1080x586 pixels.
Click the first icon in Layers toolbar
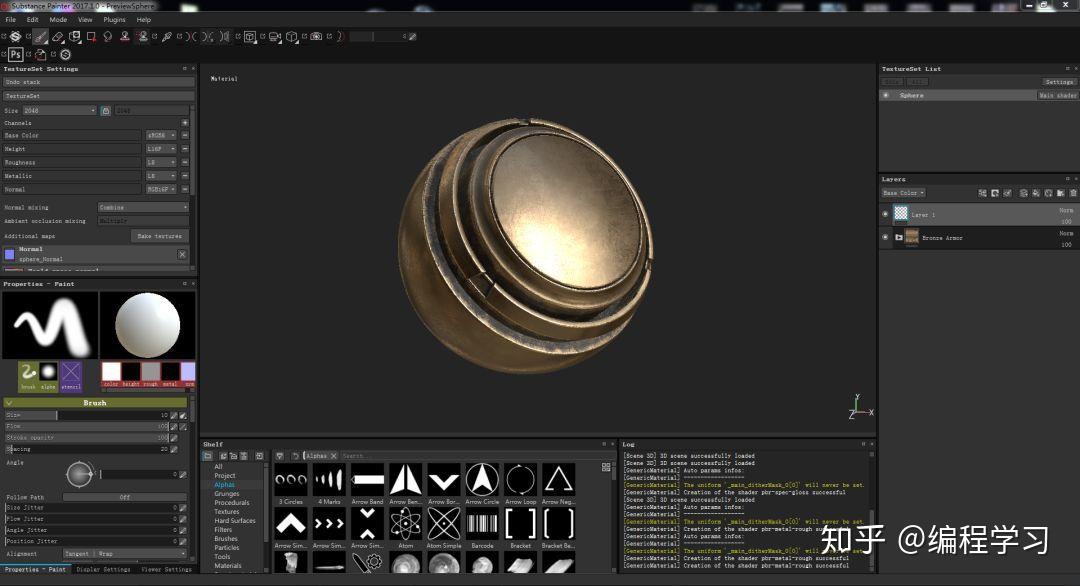point(982,193)
